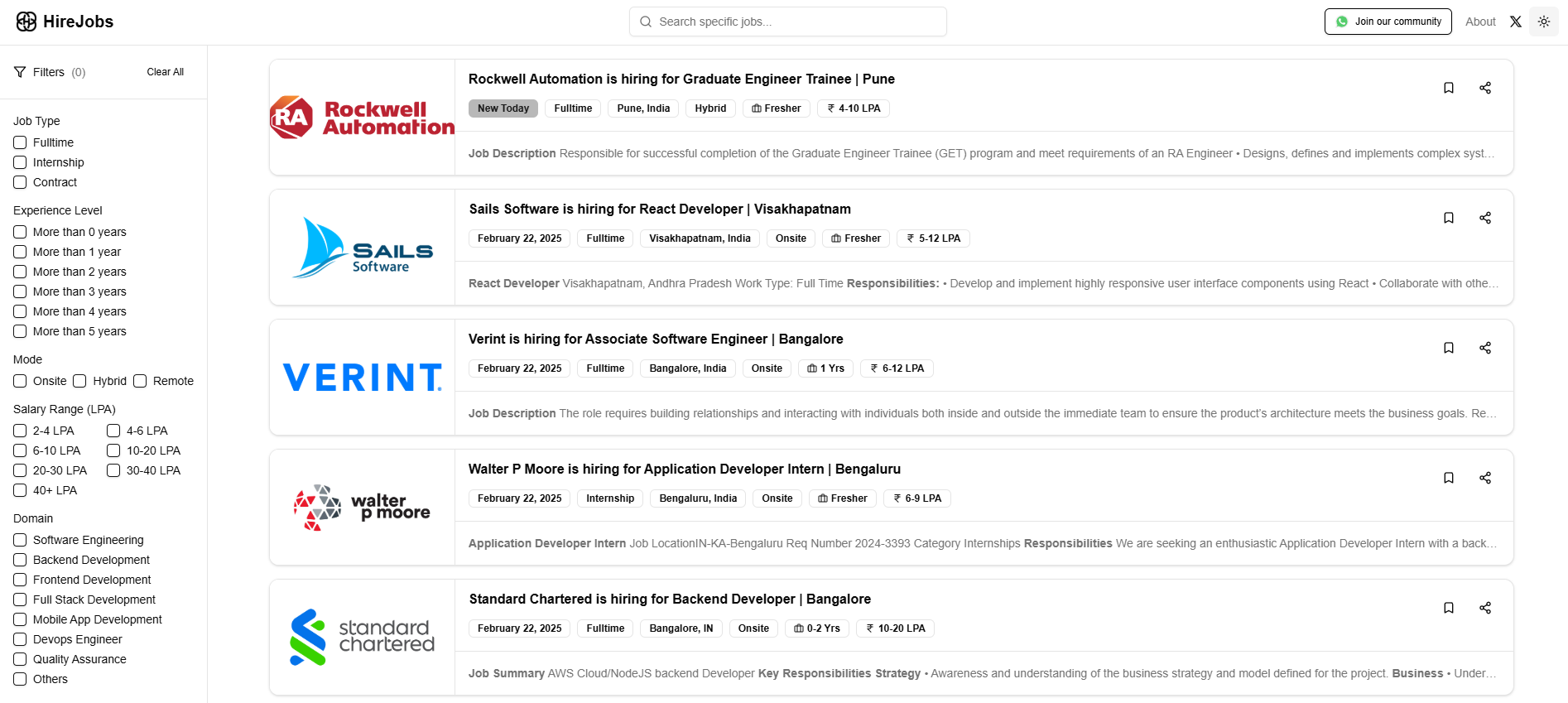The image size is (1568, 703).
Task: Click the filter funnel icon
Action: coord(20,72)
